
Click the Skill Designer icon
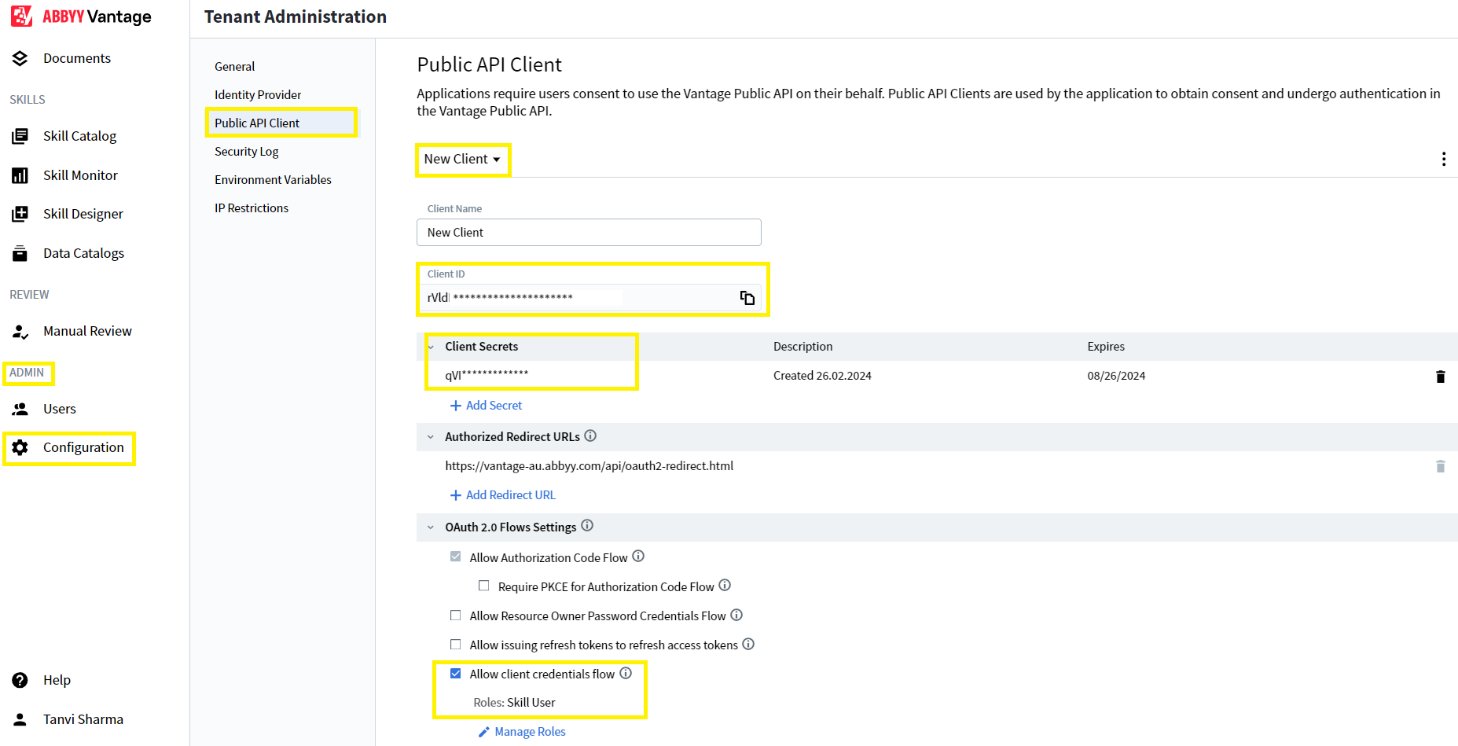[20, 214]
